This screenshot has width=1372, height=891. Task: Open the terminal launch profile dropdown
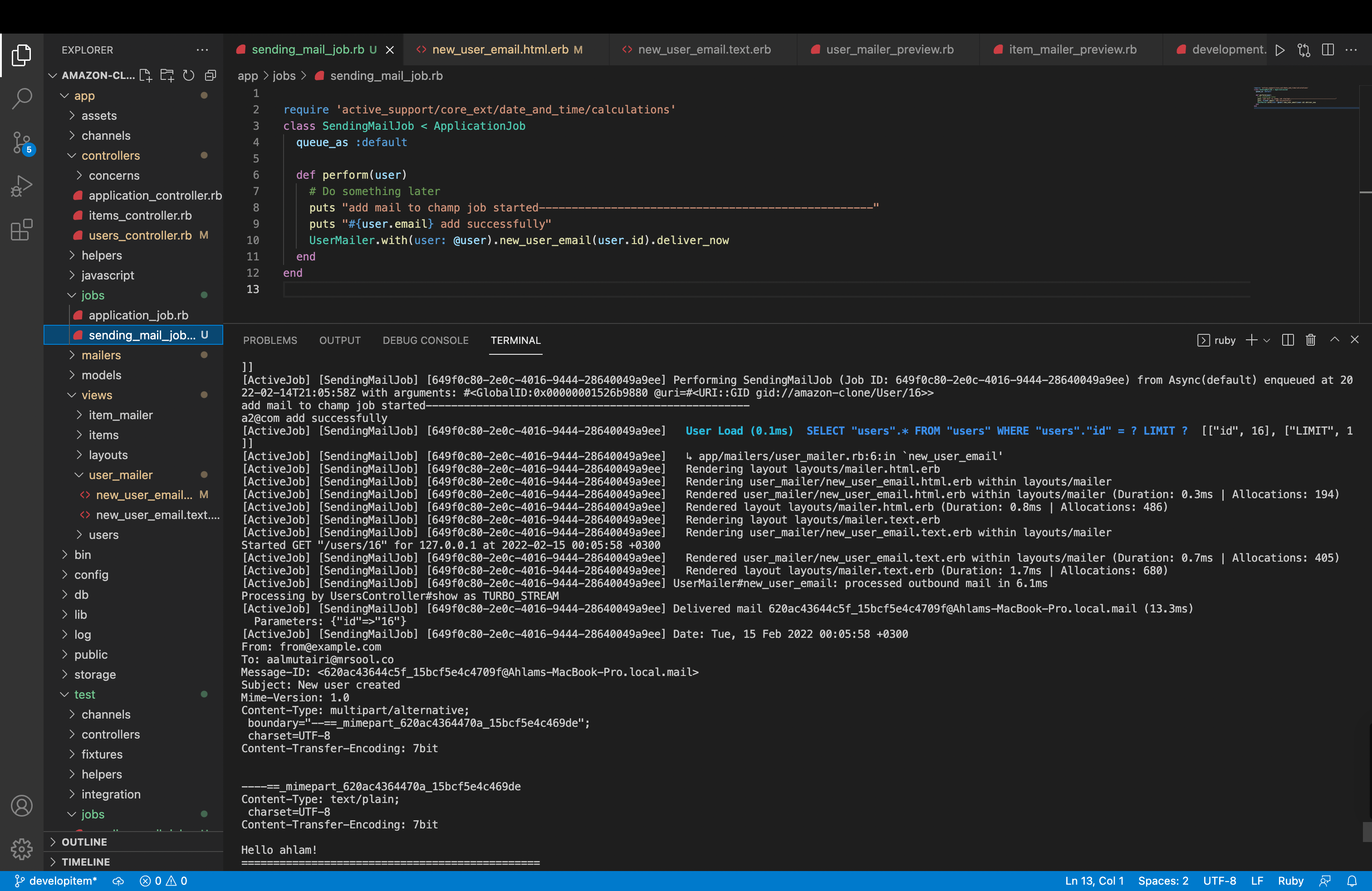tap(1266, 340)
